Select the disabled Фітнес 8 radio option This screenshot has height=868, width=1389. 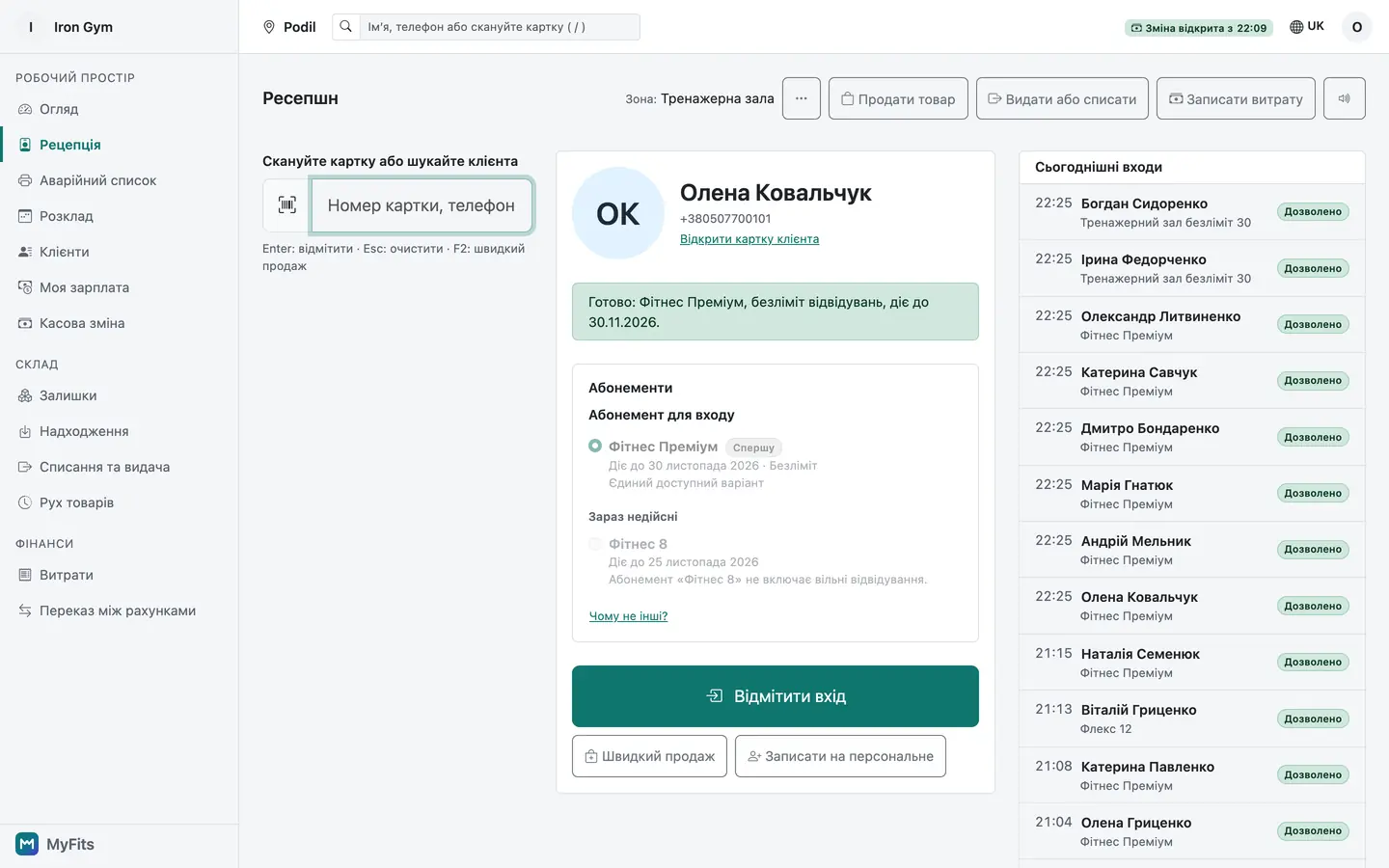point(595,544)
